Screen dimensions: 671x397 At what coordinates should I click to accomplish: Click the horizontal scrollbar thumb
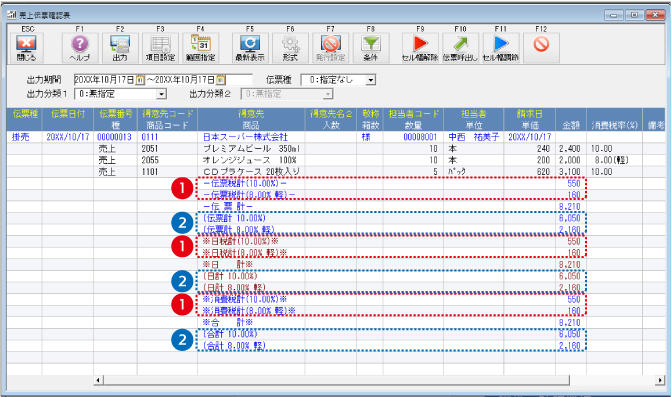tap(336, 380)
